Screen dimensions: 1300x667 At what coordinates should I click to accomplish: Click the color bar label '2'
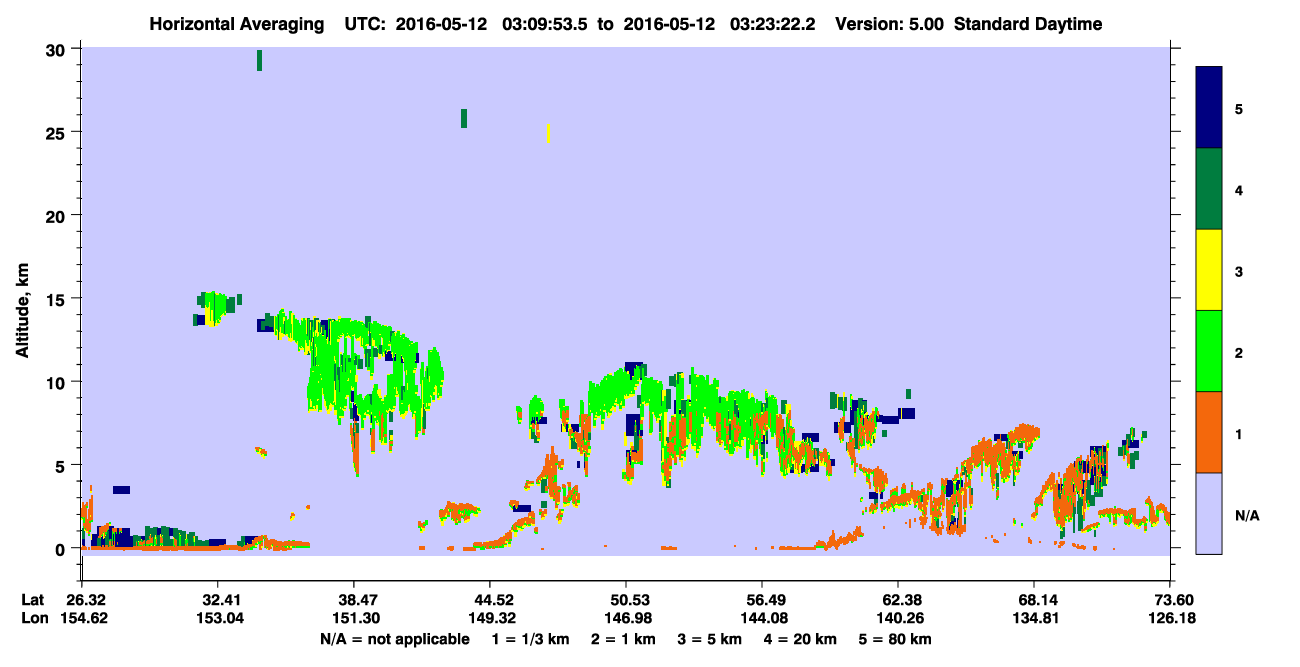(x=1239, y=352)
